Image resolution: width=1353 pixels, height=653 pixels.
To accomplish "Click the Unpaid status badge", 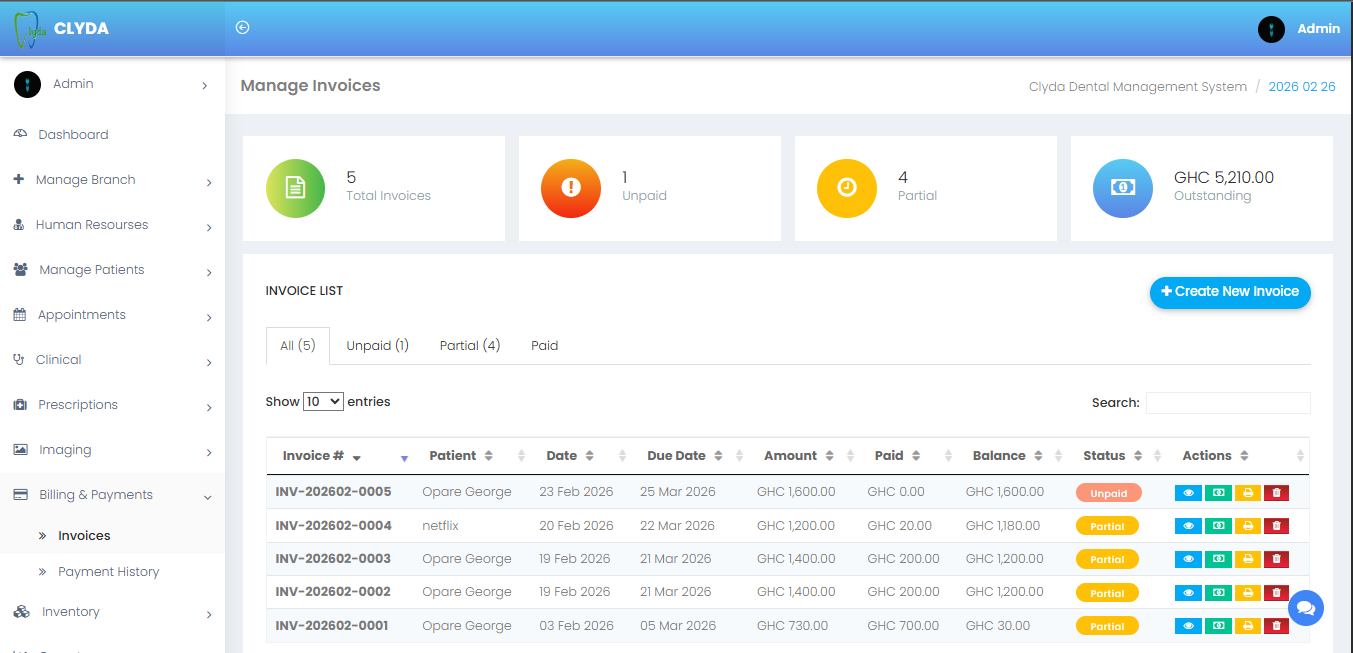I will tap(1108, 493).
